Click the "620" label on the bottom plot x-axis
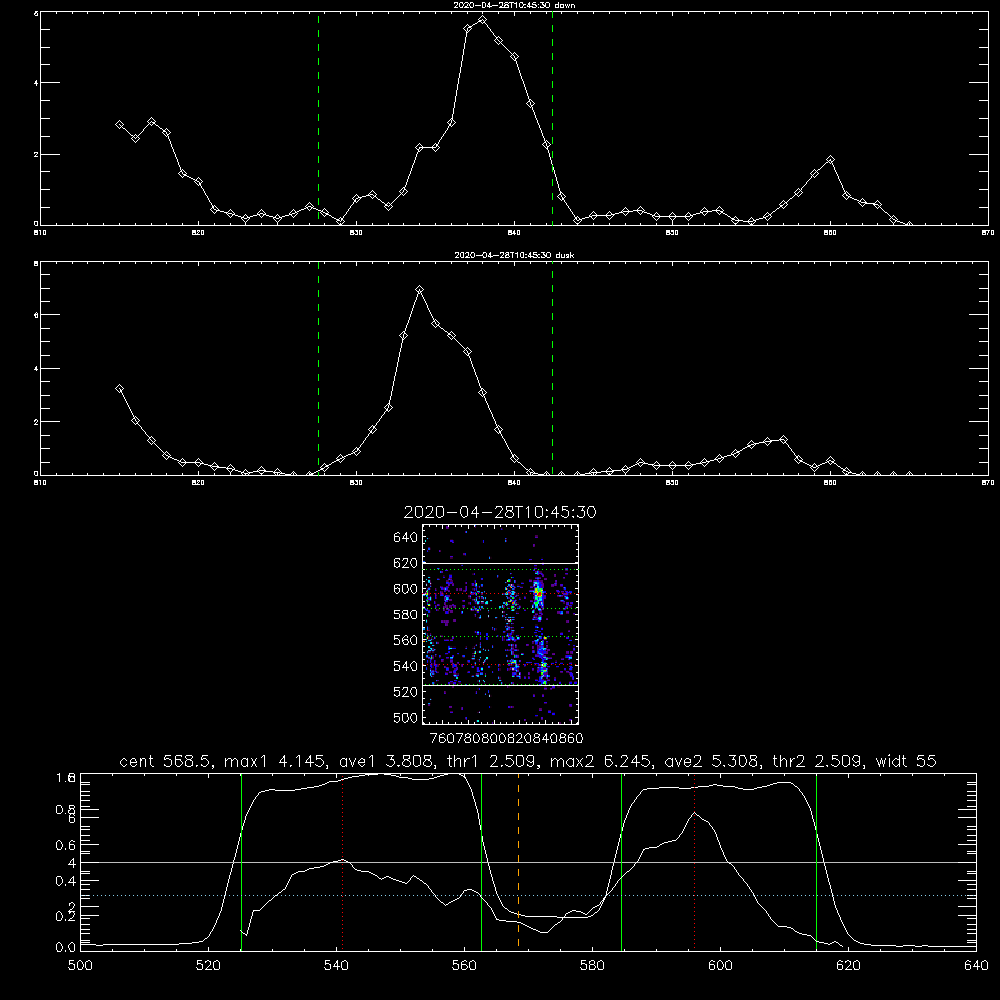The image size is (1000, 1000). coord(848,966)
